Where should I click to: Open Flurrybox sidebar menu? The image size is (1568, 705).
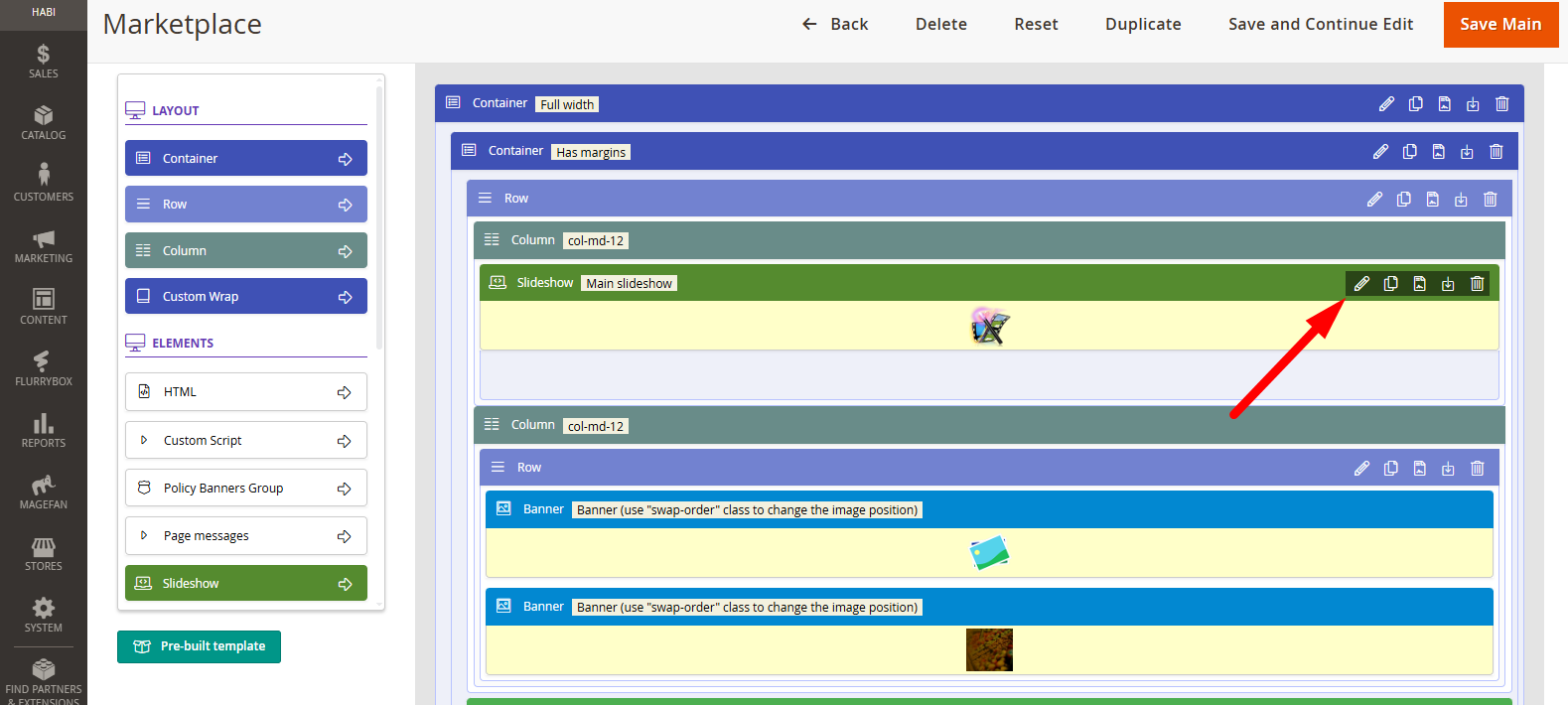pyautogui.click(x=43, y=369)
